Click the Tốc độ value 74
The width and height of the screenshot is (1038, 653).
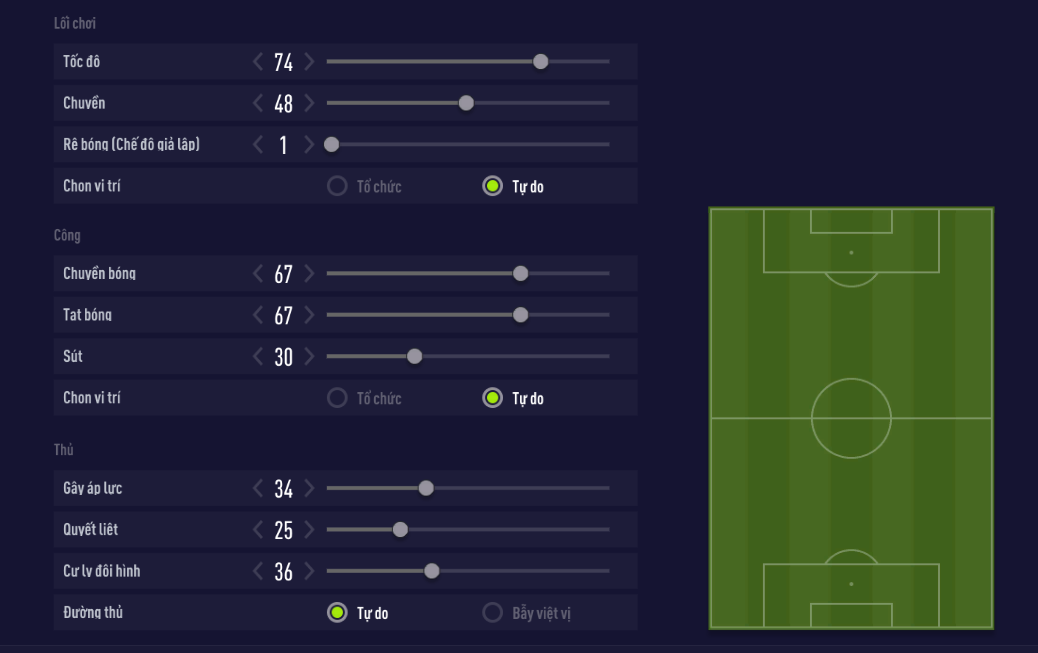pos(283,62)
